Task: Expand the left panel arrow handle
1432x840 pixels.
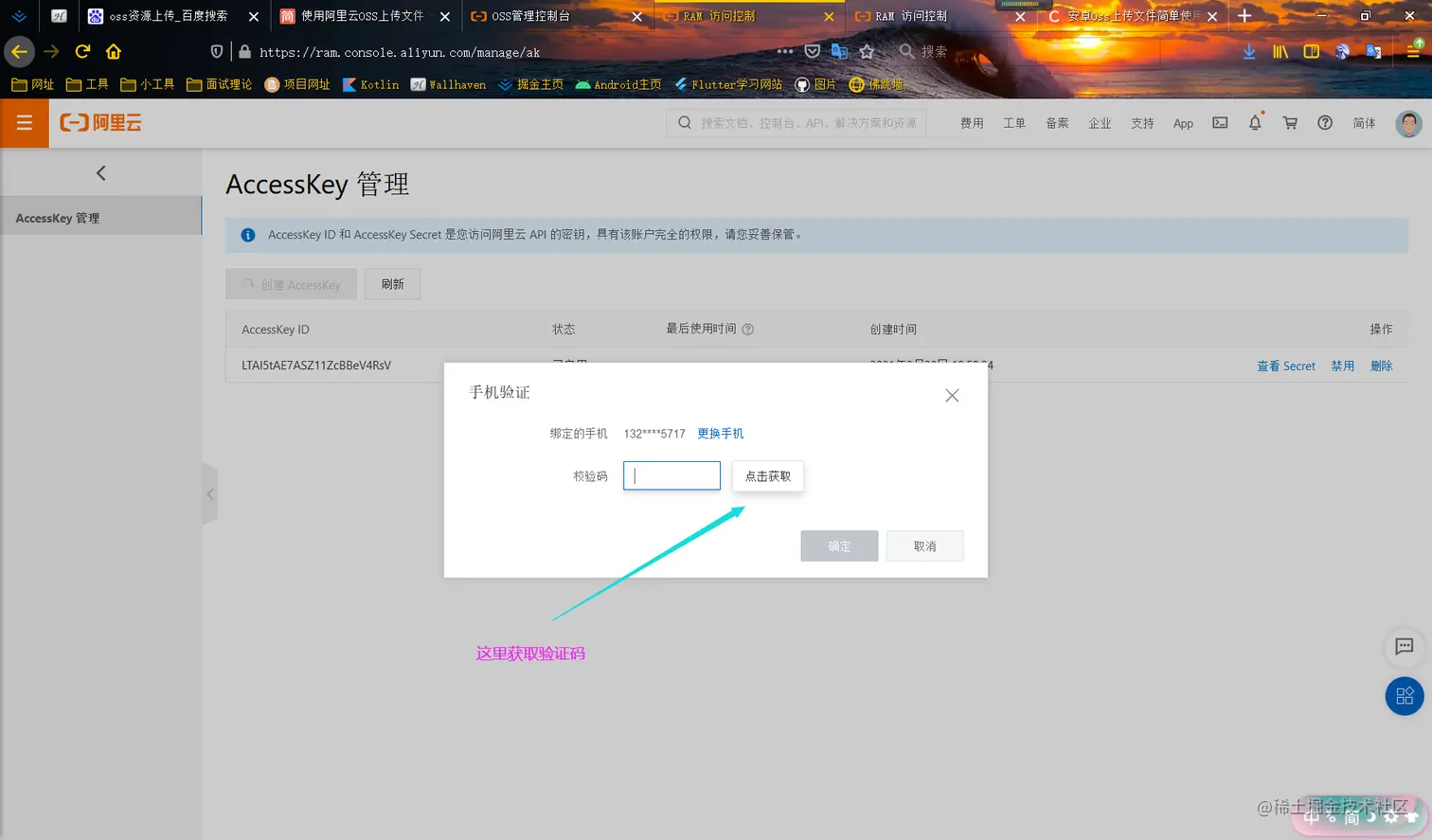Action: tap(210, 493)
